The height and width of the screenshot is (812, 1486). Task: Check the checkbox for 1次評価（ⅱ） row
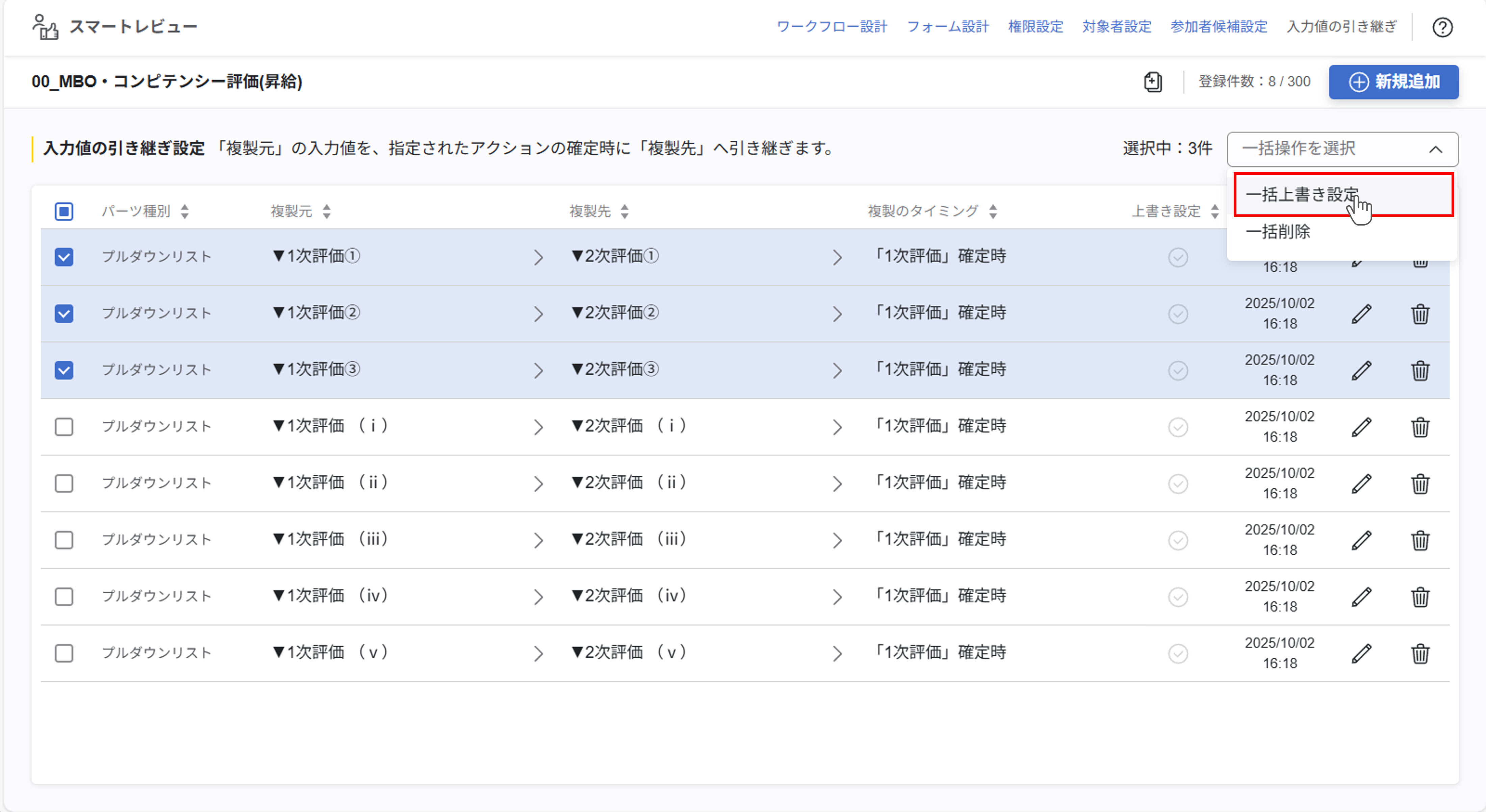[64, 483]
